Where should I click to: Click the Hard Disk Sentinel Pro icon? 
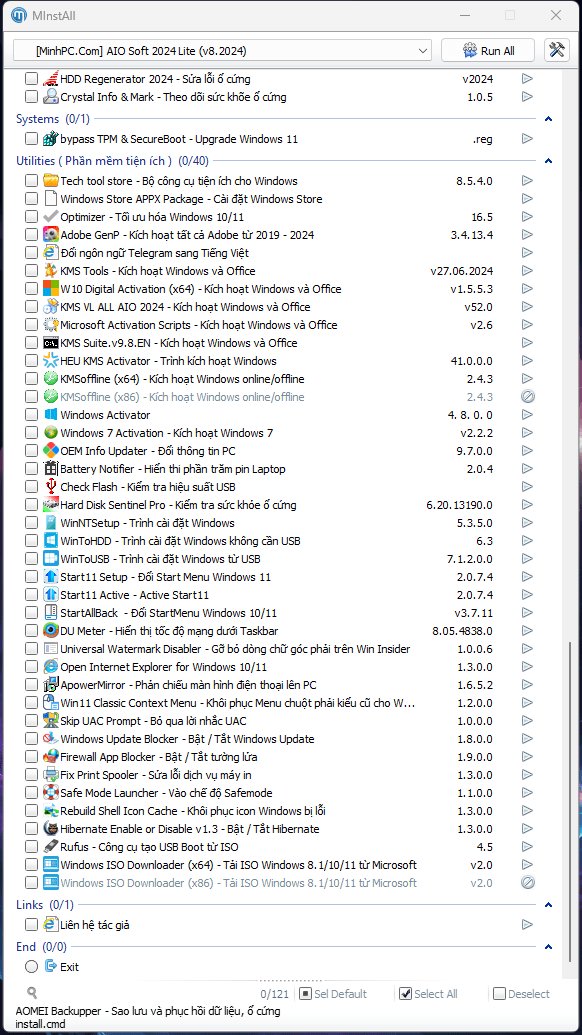pyautogui.click(x=51, y=505)
